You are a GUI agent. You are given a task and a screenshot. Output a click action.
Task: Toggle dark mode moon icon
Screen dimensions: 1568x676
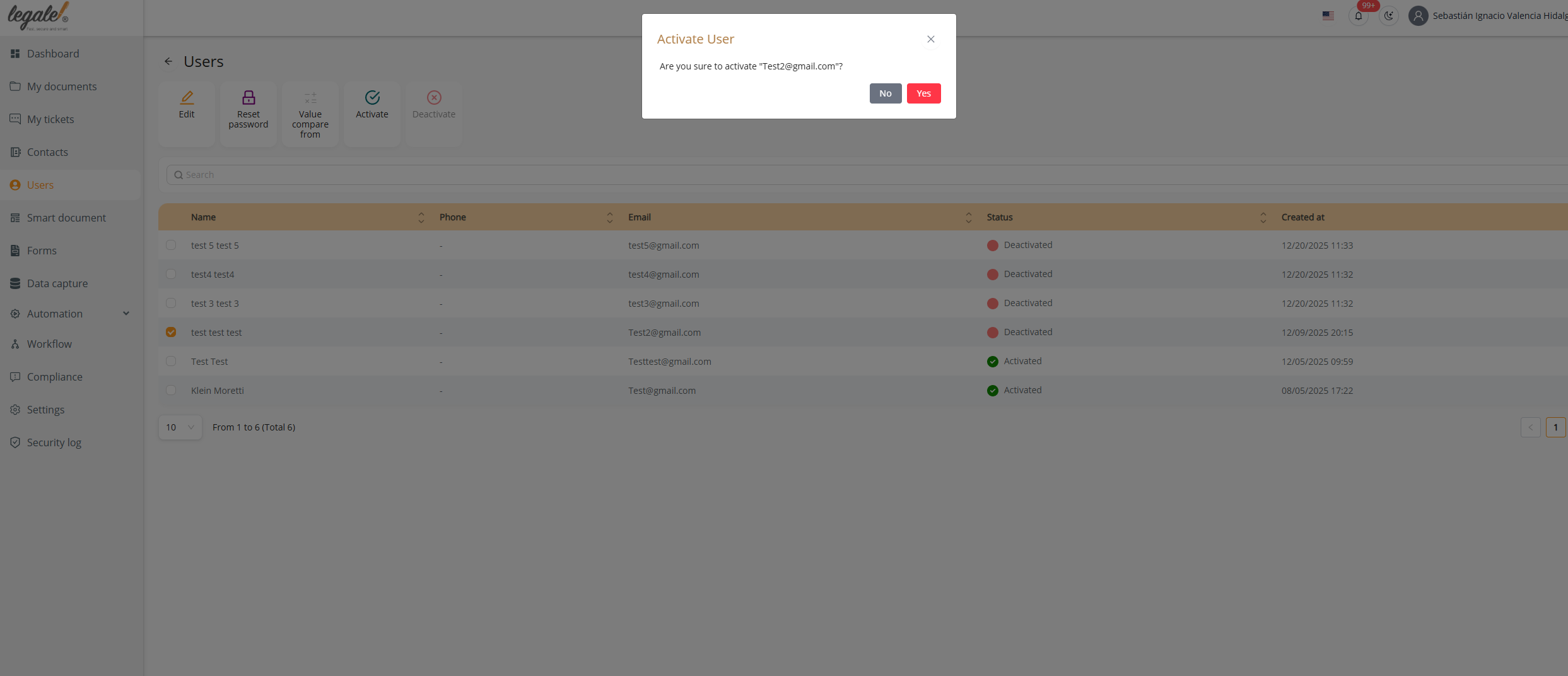pos(1389,16)
